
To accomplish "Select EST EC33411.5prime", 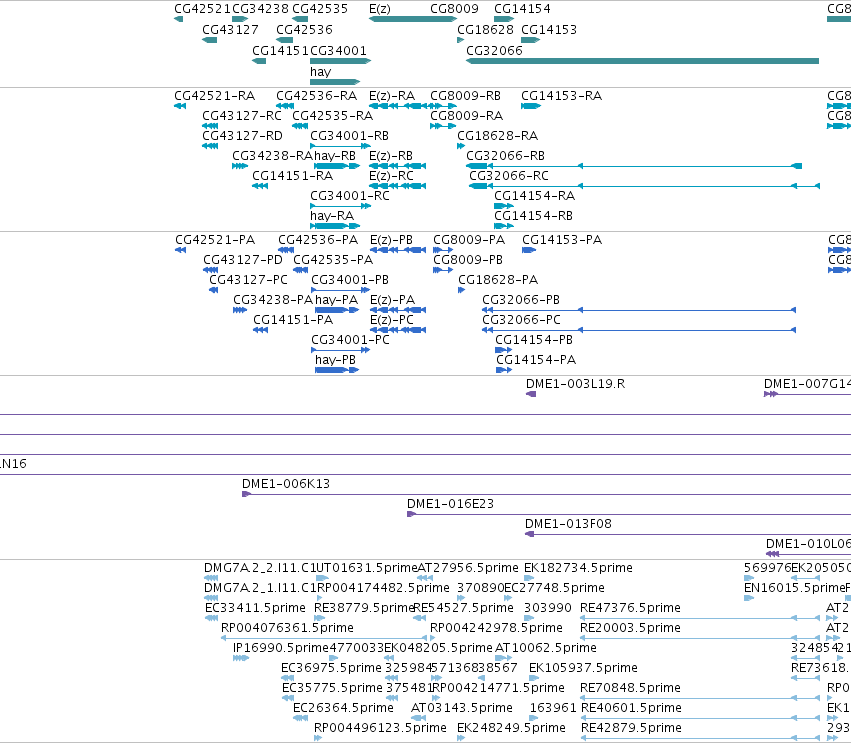I will pyautogui.click(x=255, y=608).
